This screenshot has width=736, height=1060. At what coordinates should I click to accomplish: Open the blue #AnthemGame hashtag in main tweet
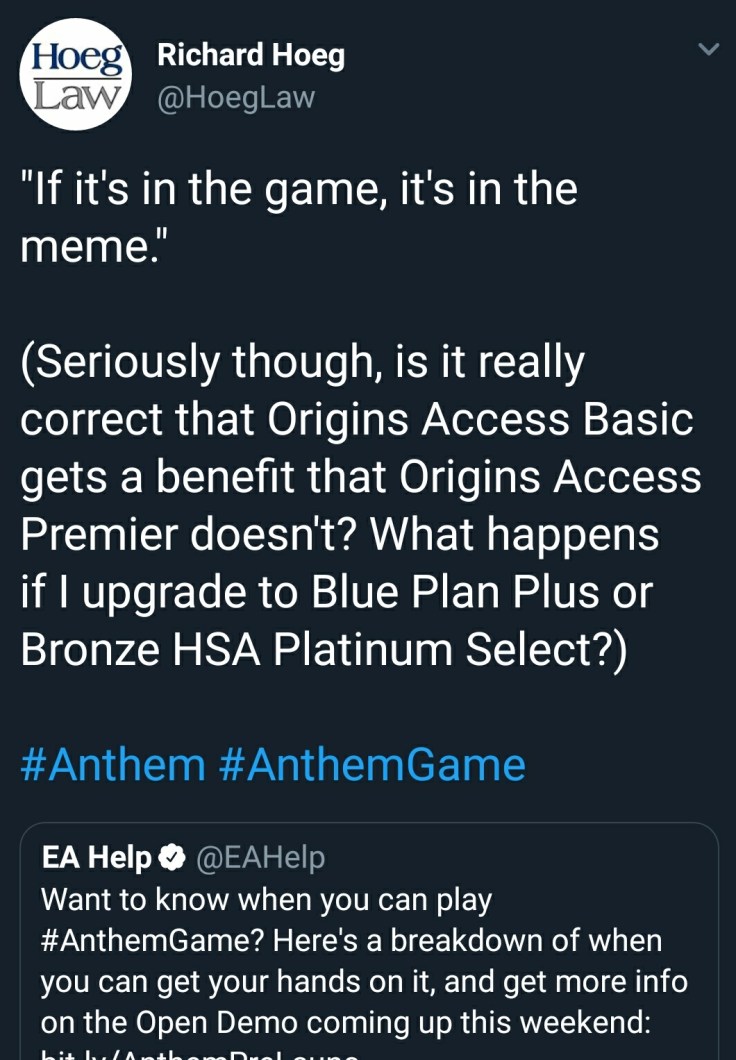(x=371, y=765)
